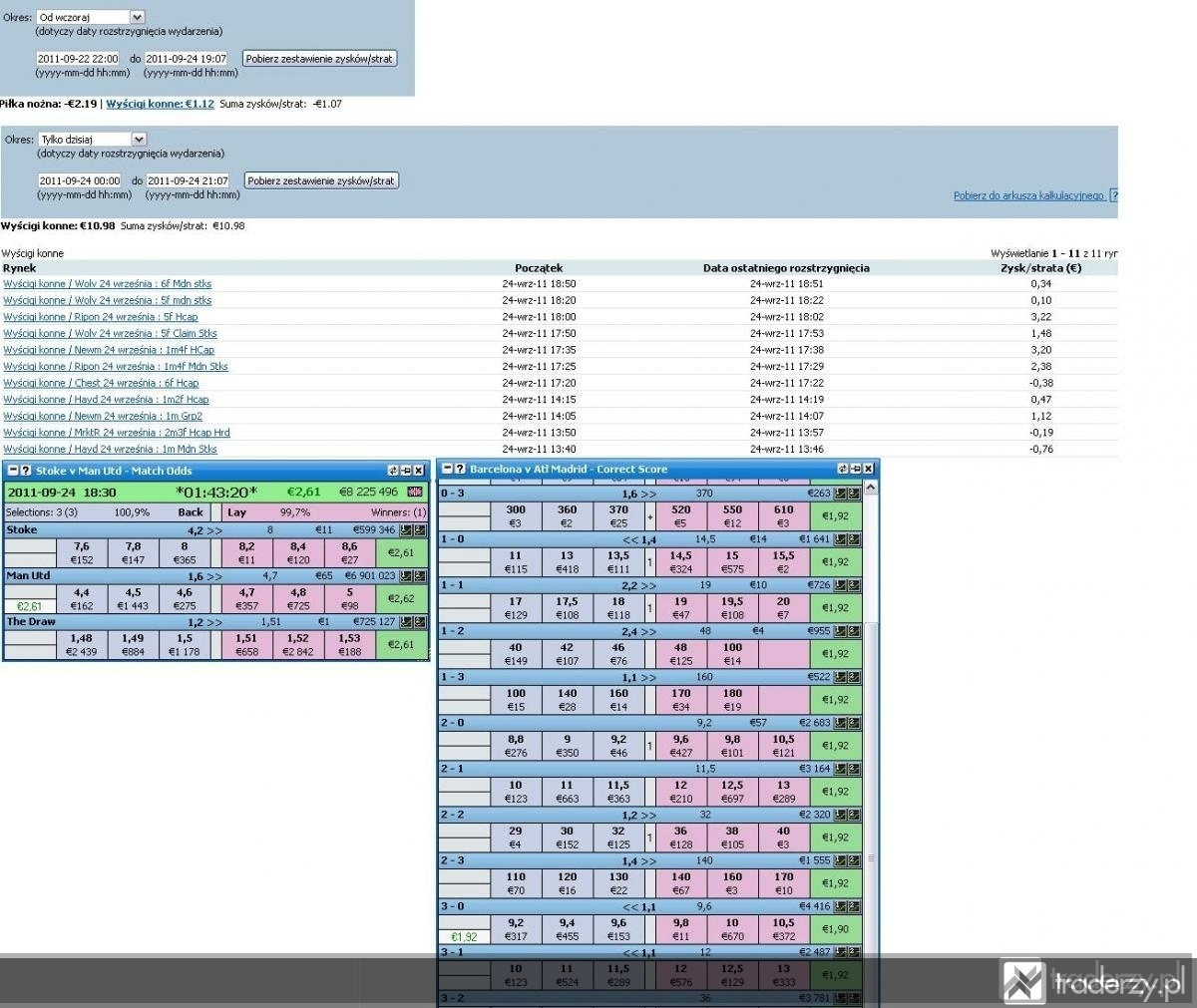This screenshot has height=1008, width=1197.
Task: Refresh the Stoke v Man Utd window
Action: pos(393,471)
